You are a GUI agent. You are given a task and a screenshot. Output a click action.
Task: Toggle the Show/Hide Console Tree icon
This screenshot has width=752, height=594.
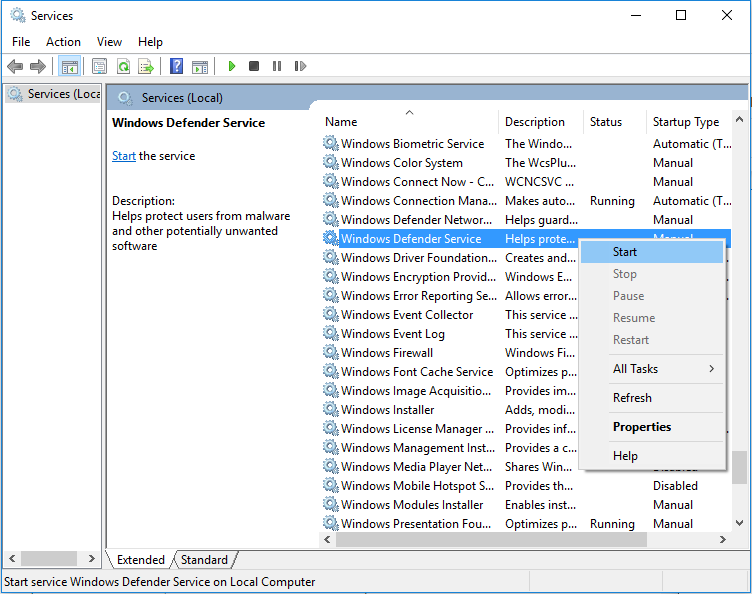[69, 66]
